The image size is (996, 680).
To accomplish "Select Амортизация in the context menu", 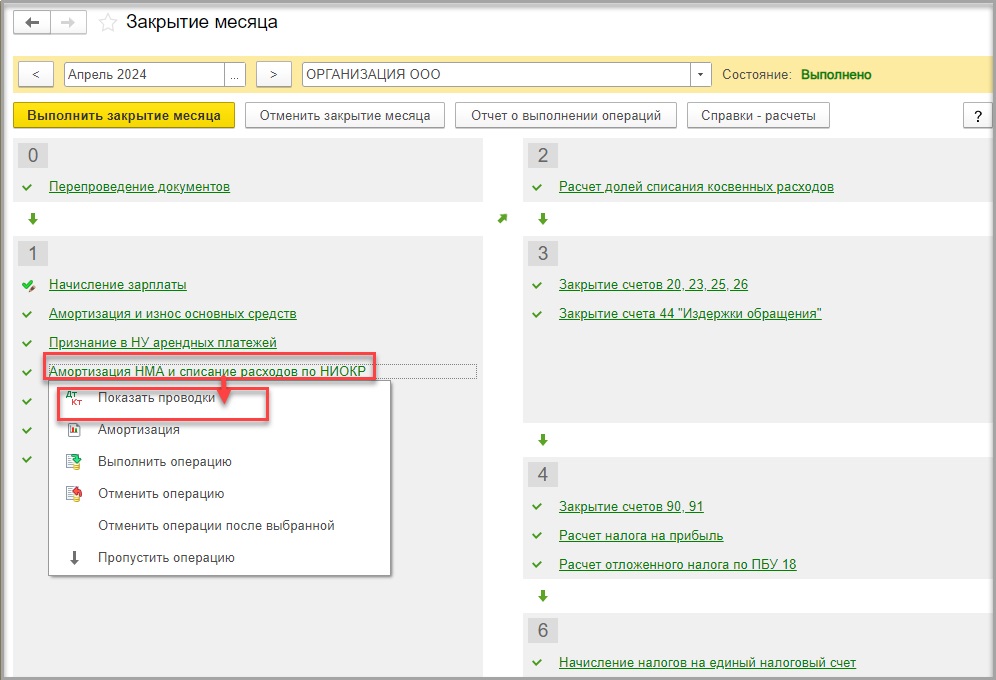I will [138, 430].
